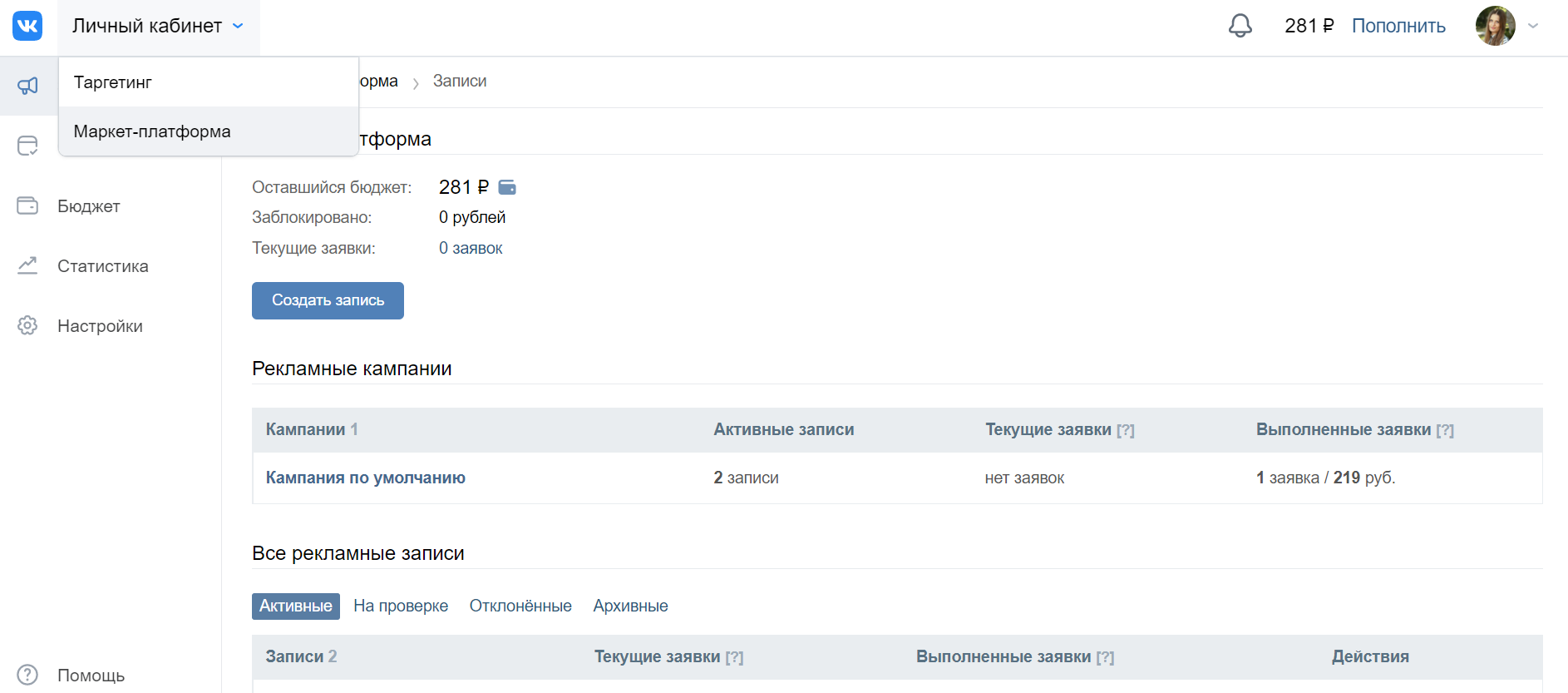Click the megaphone advertising sidebar icon
1568x693 pixels.
point(27,86)
